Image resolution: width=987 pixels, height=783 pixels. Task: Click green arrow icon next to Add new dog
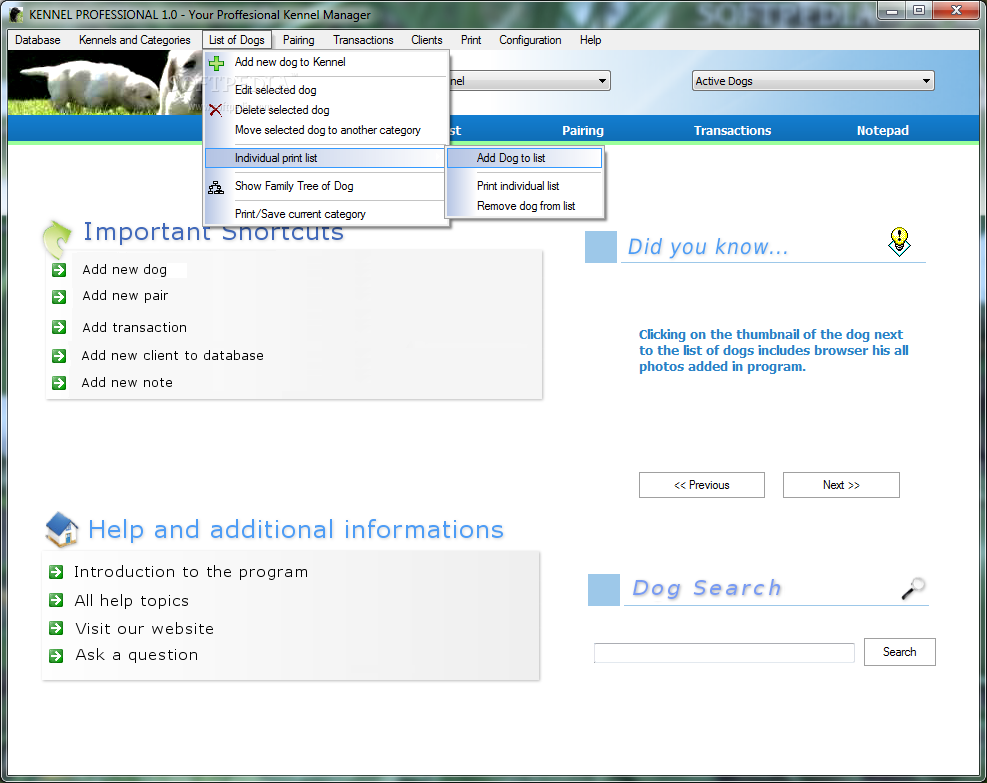[x=59, y=270]
